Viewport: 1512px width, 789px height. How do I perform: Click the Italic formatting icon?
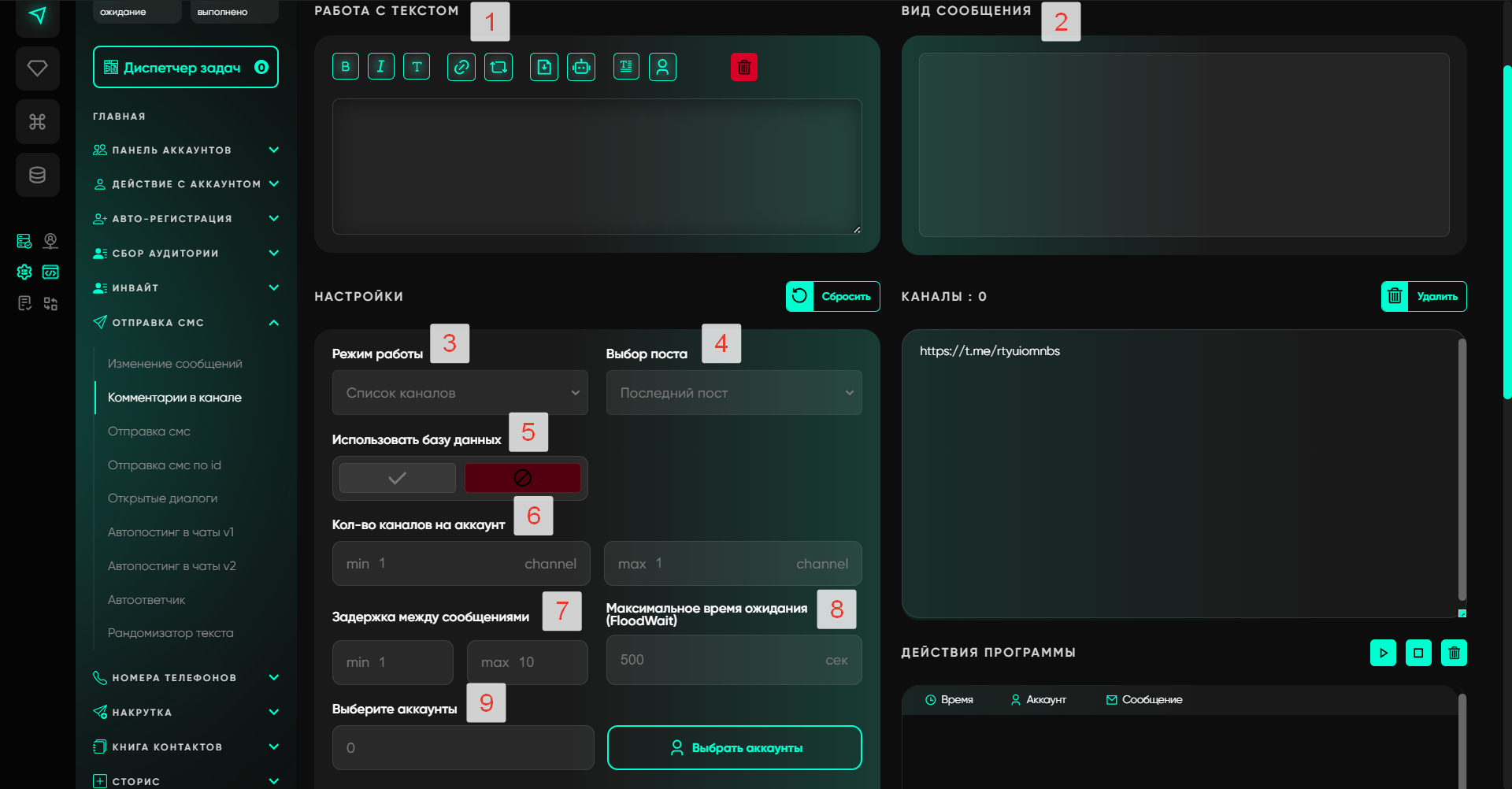tap(380, 67)
